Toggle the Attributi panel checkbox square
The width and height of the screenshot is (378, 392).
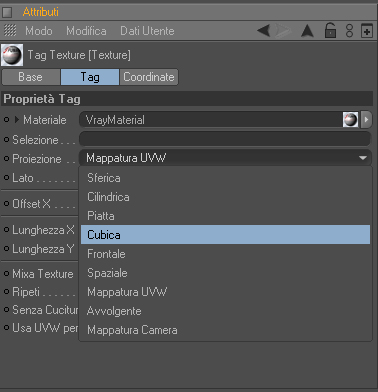point(7,12)
